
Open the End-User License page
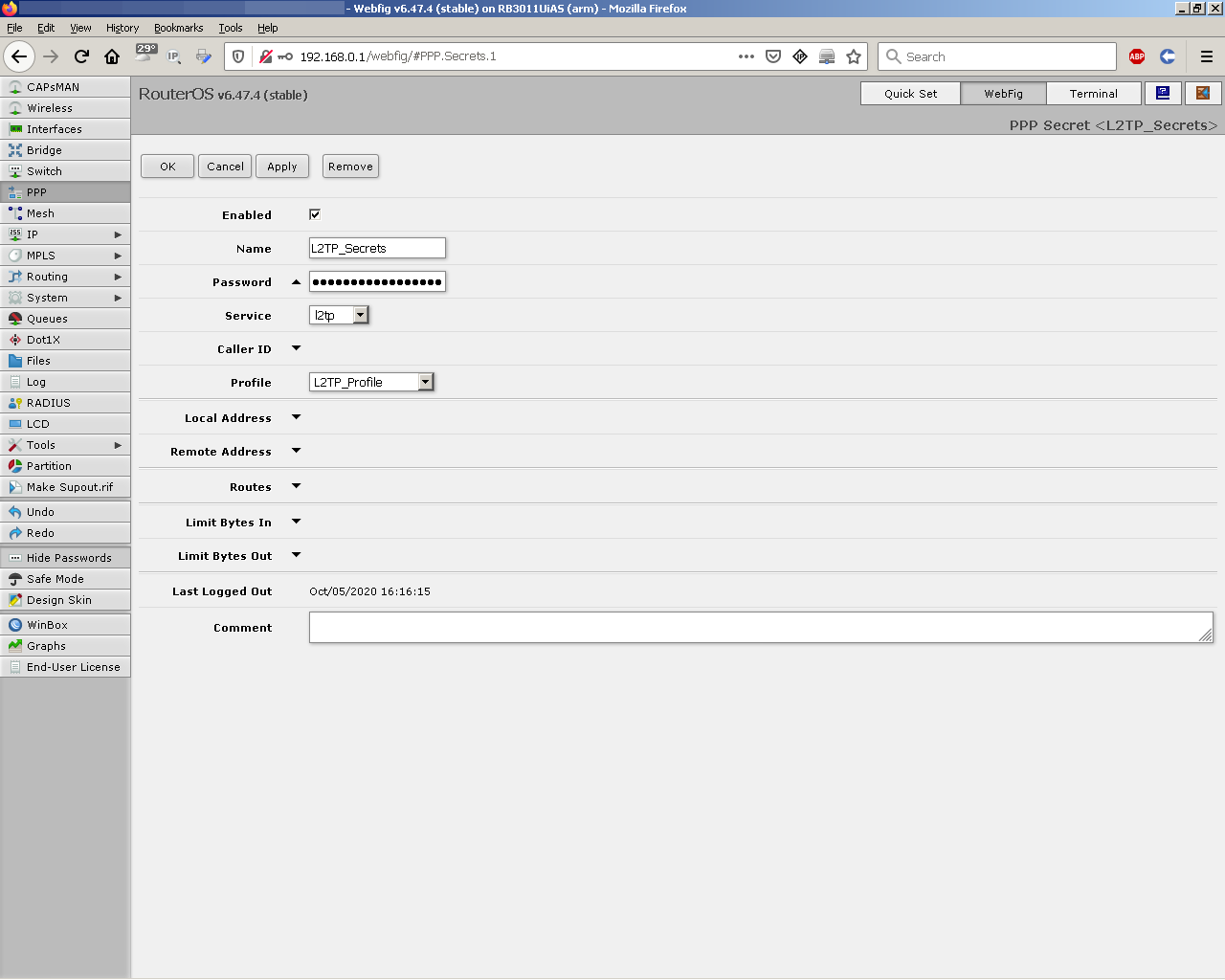pos(65,667)
